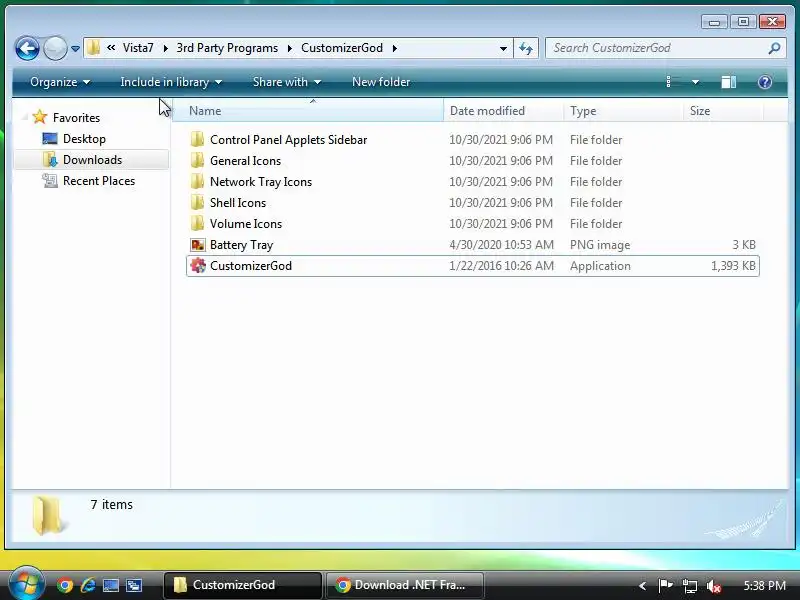Click the 1,393 KB size cell
Viewport: 800px width, 600px height.
click(x=733, y=266)
